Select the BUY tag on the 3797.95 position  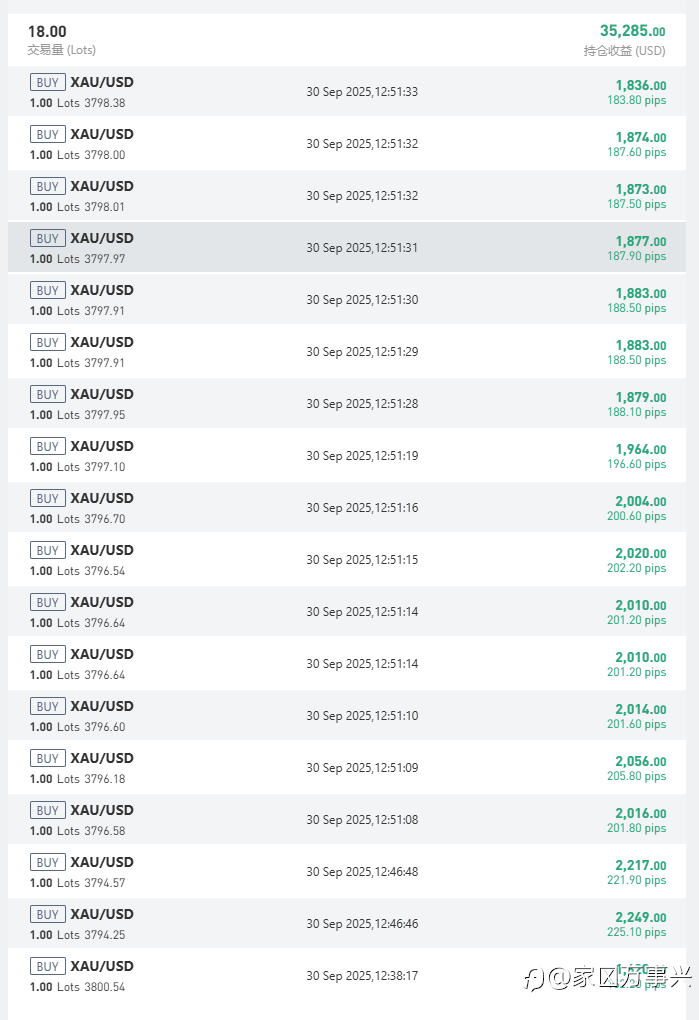tap(47, 395)
